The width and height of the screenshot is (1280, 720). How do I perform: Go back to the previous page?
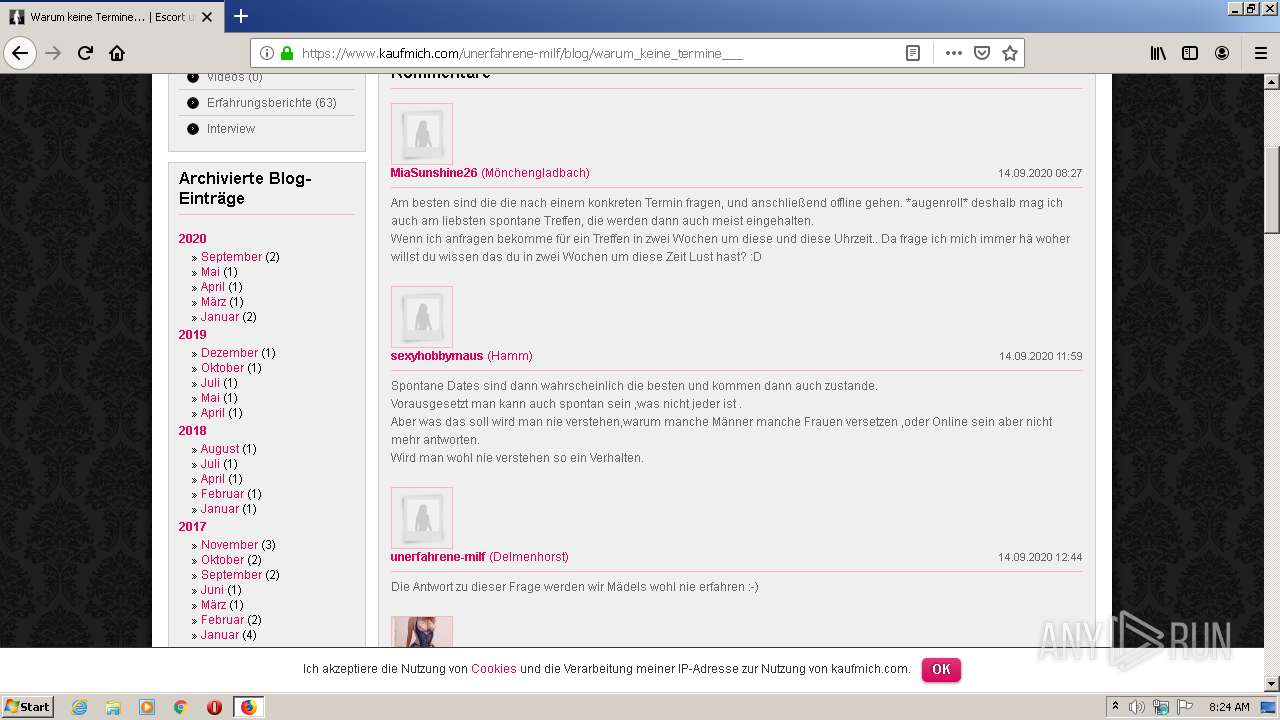click(20, 53)
